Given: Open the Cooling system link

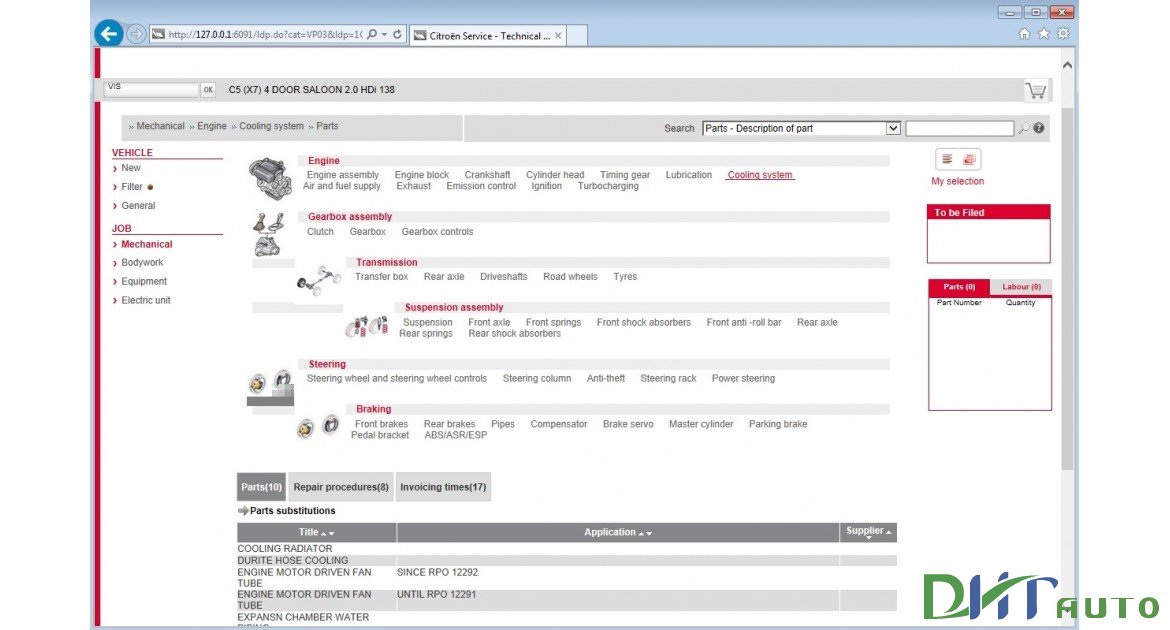Looking at the screenshot, I should tap(760, 175).
